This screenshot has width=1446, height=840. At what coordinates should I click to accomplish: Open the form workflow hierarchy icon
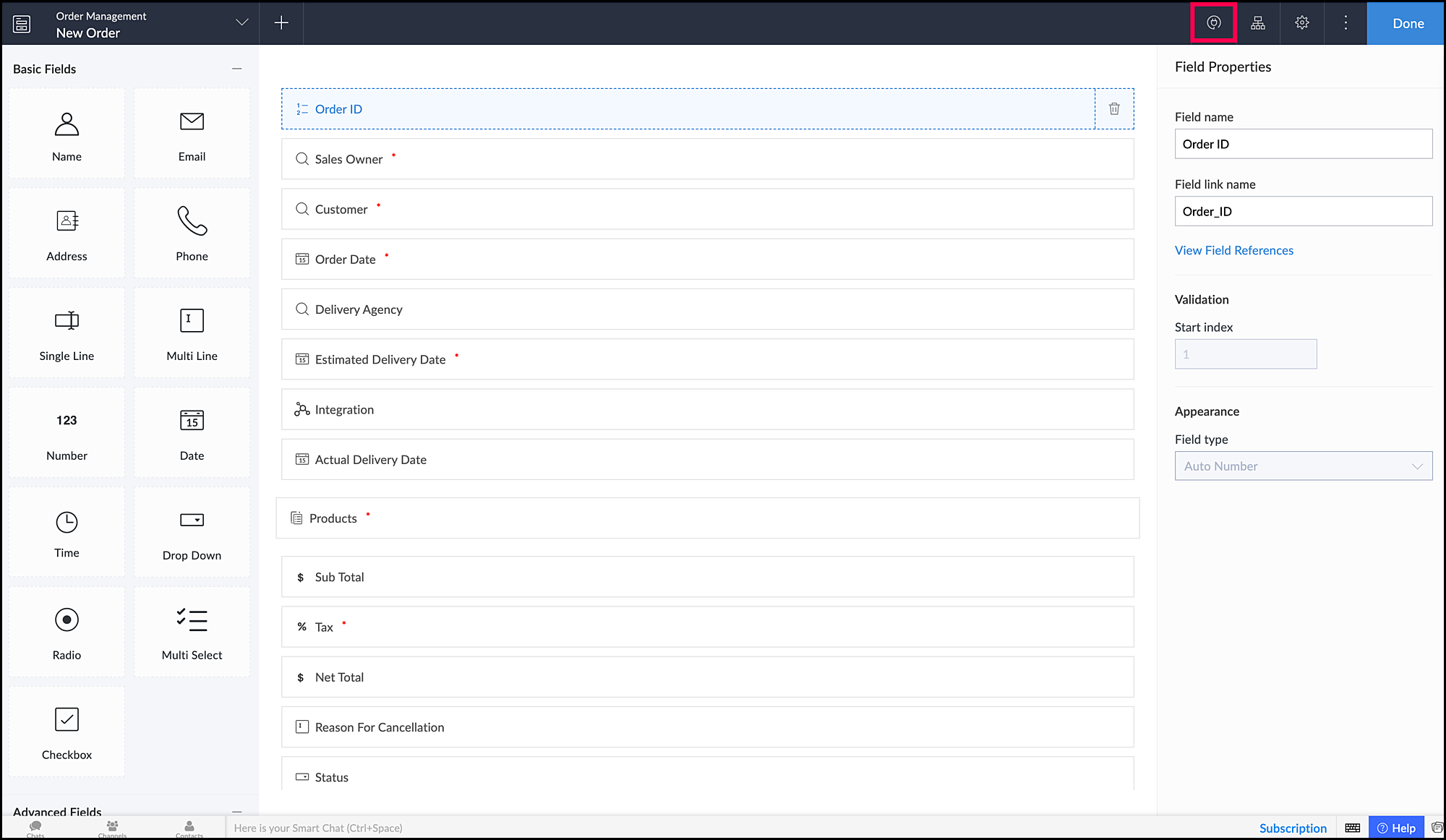1258,23
